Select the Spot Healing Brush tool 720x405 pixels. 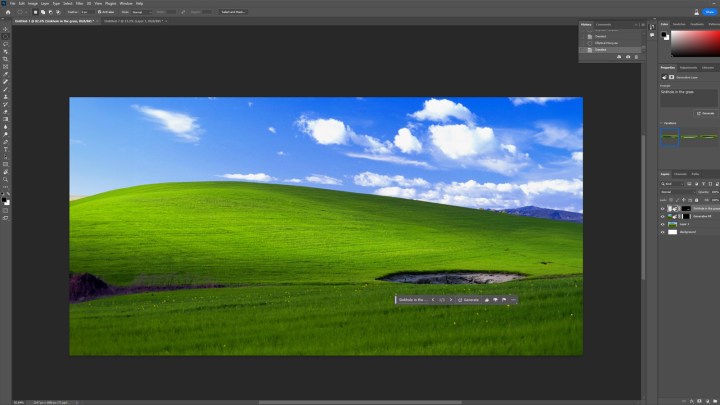(6, 82)
